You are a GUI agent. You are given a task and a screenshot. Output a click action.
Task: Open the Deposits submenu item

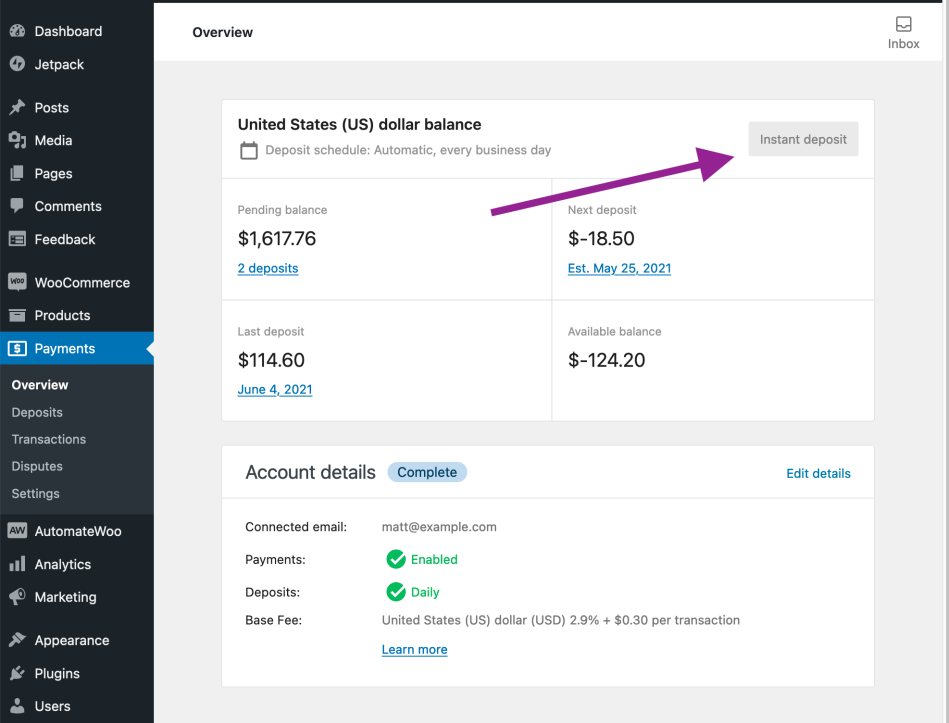37,412
